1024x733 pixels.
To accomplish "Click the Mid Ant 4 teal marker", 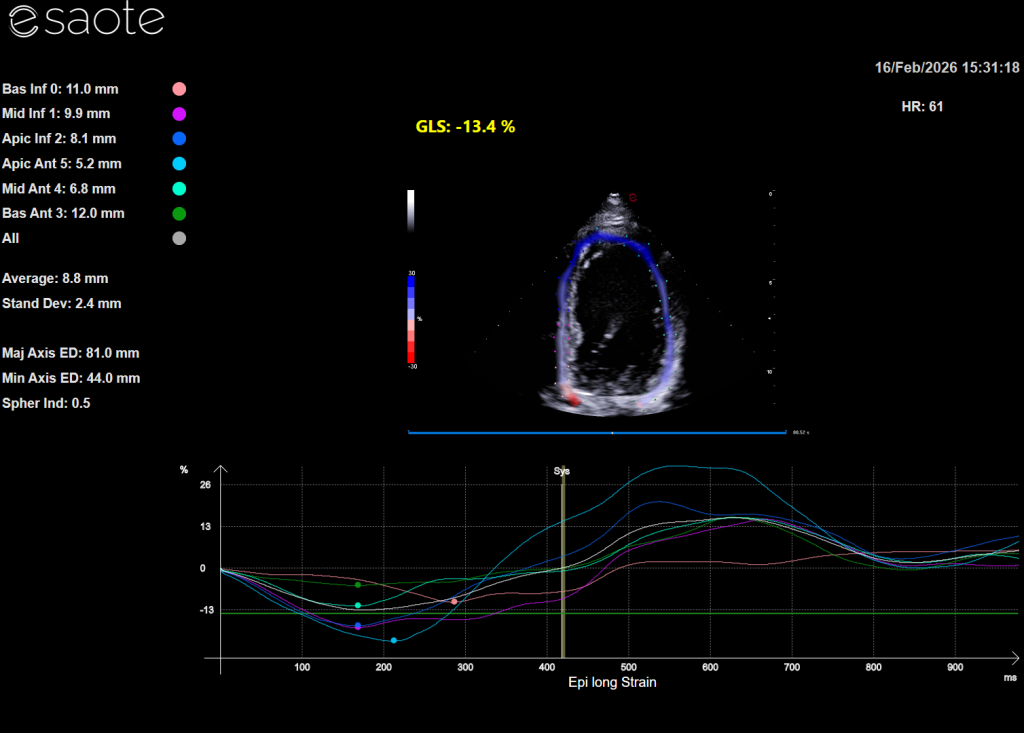I will [x=179, y=188].
